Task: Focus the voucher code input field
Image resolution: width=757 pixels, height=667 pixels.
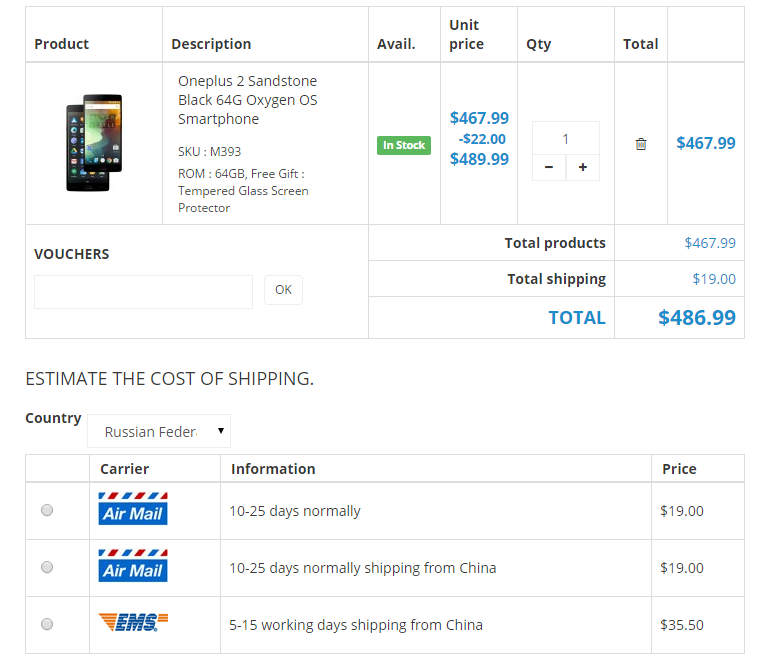Action: [143, 292]
